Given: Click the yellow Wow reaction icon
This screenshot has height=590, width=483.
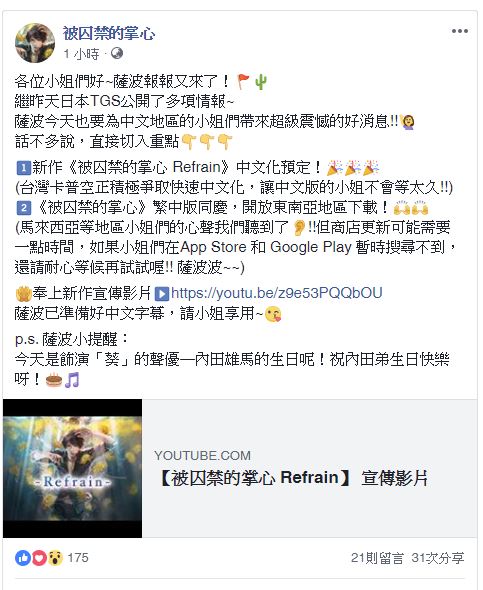Looking at the screenshot, I should pyautogui.click(x=55, y=558).
